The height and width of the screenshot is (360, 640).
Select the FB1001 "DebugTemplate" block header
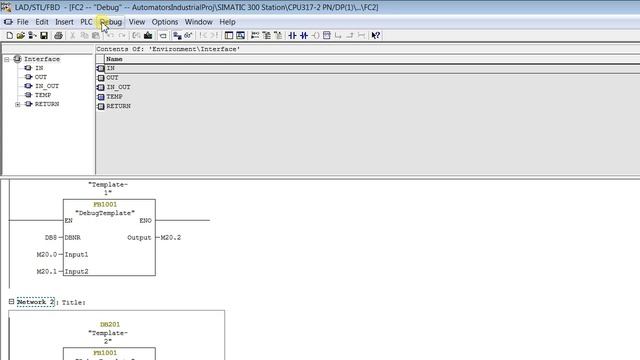pos(105,209)
